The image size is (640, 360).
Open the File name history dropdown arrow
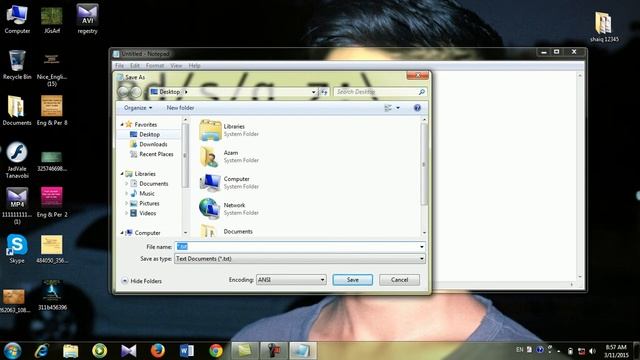point(422,247)
